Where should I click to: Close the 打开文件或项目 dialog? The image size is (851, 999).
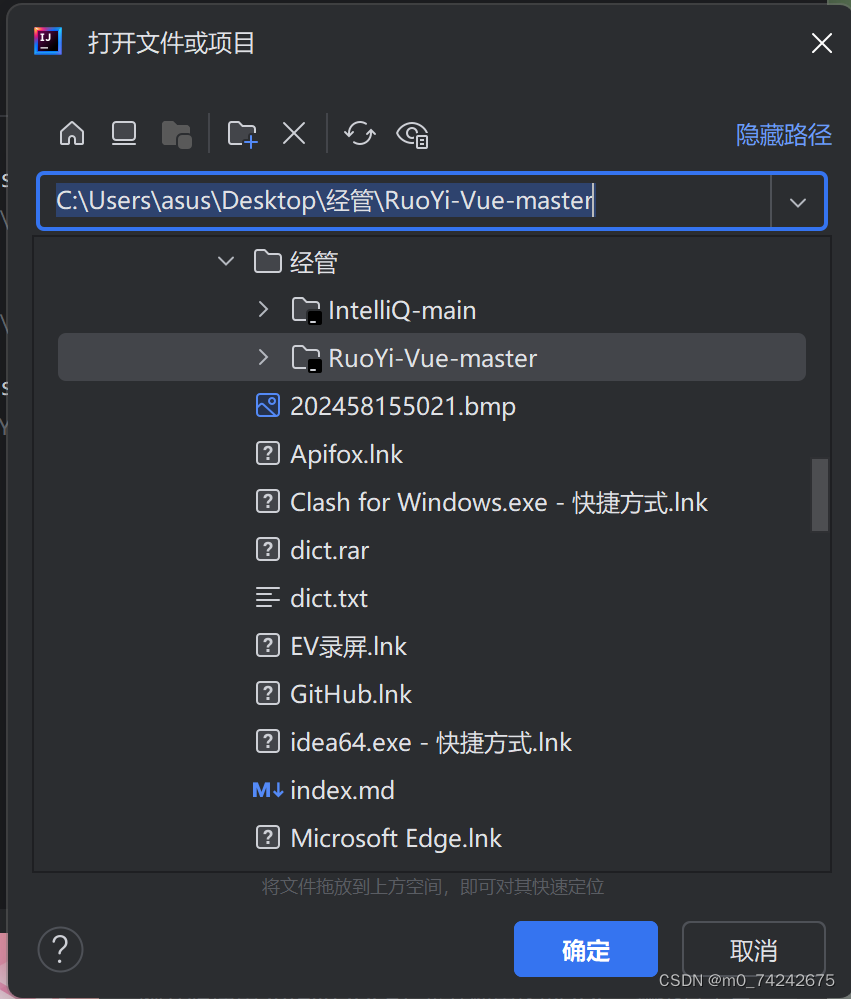coord(822,43)
